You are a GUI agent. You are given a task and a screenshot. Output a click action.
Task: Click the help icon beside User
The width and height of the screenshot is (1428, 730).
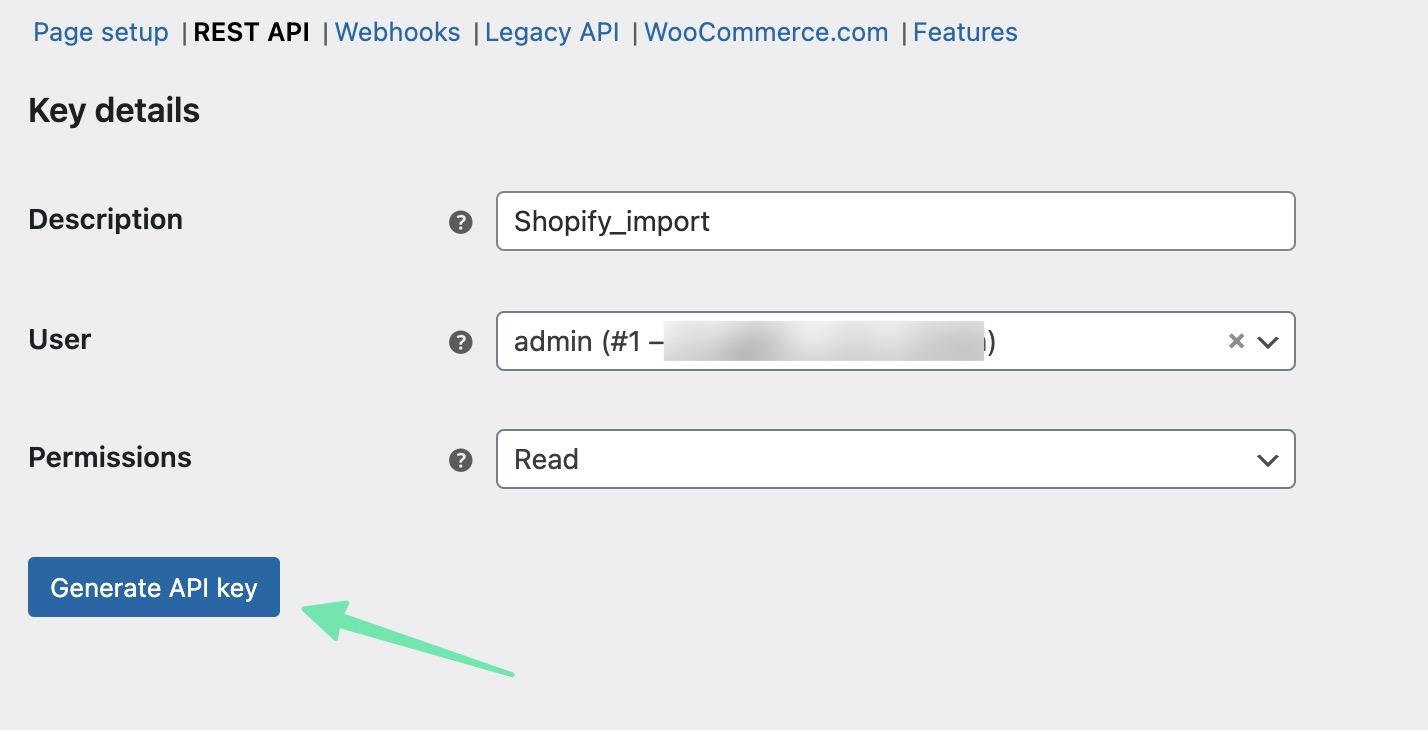click(x=460, y=342)
